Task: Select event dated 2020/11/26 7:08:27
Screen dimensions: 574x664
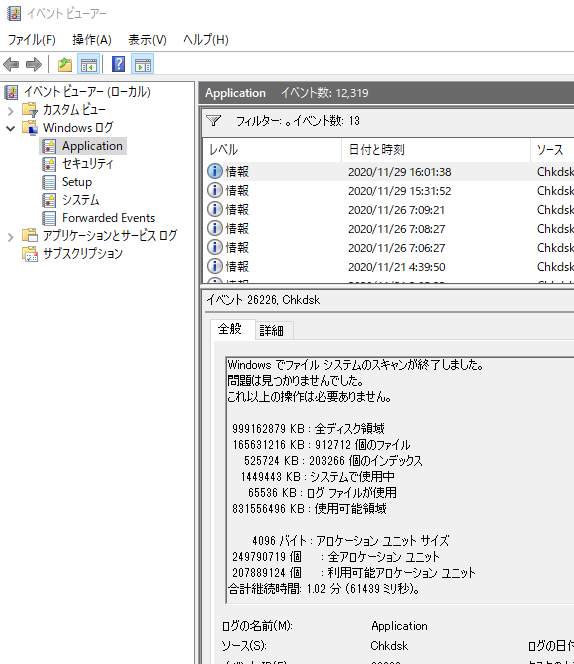Action: [x=389, y=229]
